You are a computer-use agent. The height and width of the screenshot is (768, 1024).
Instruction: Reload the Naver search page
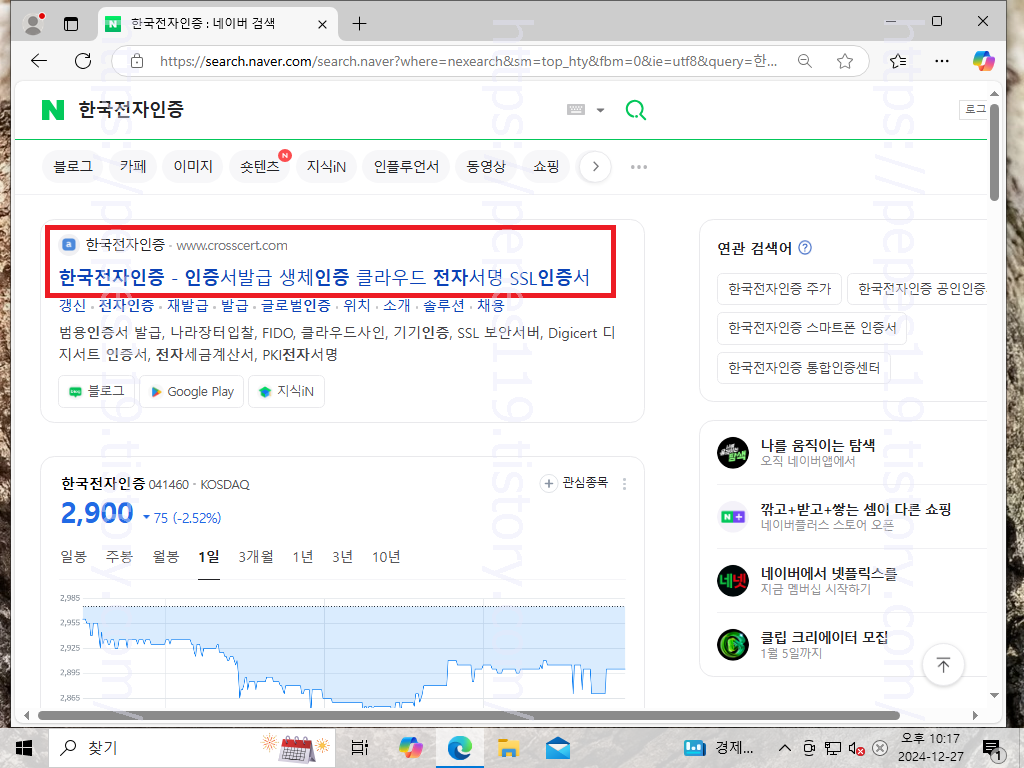pyautogui.click(x=83, y=61)
